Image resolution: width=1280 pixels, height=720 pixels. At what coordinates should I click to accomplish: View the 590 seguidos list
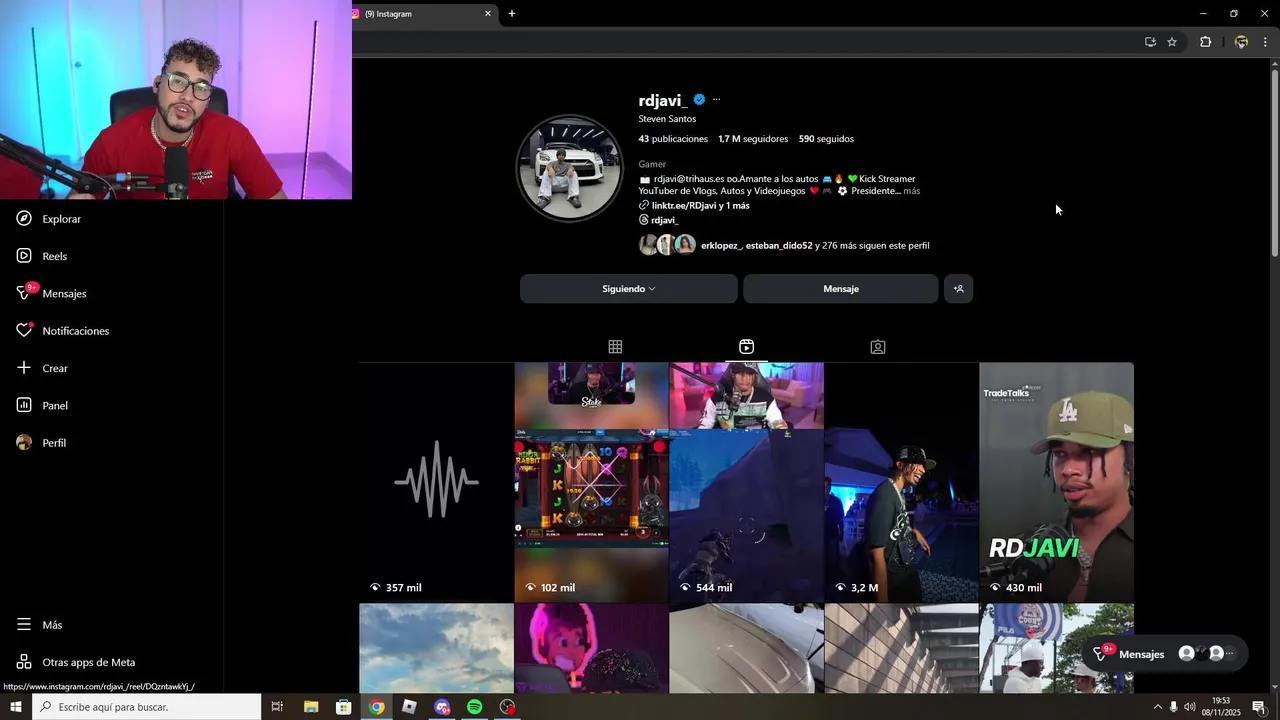pos(826,139)
